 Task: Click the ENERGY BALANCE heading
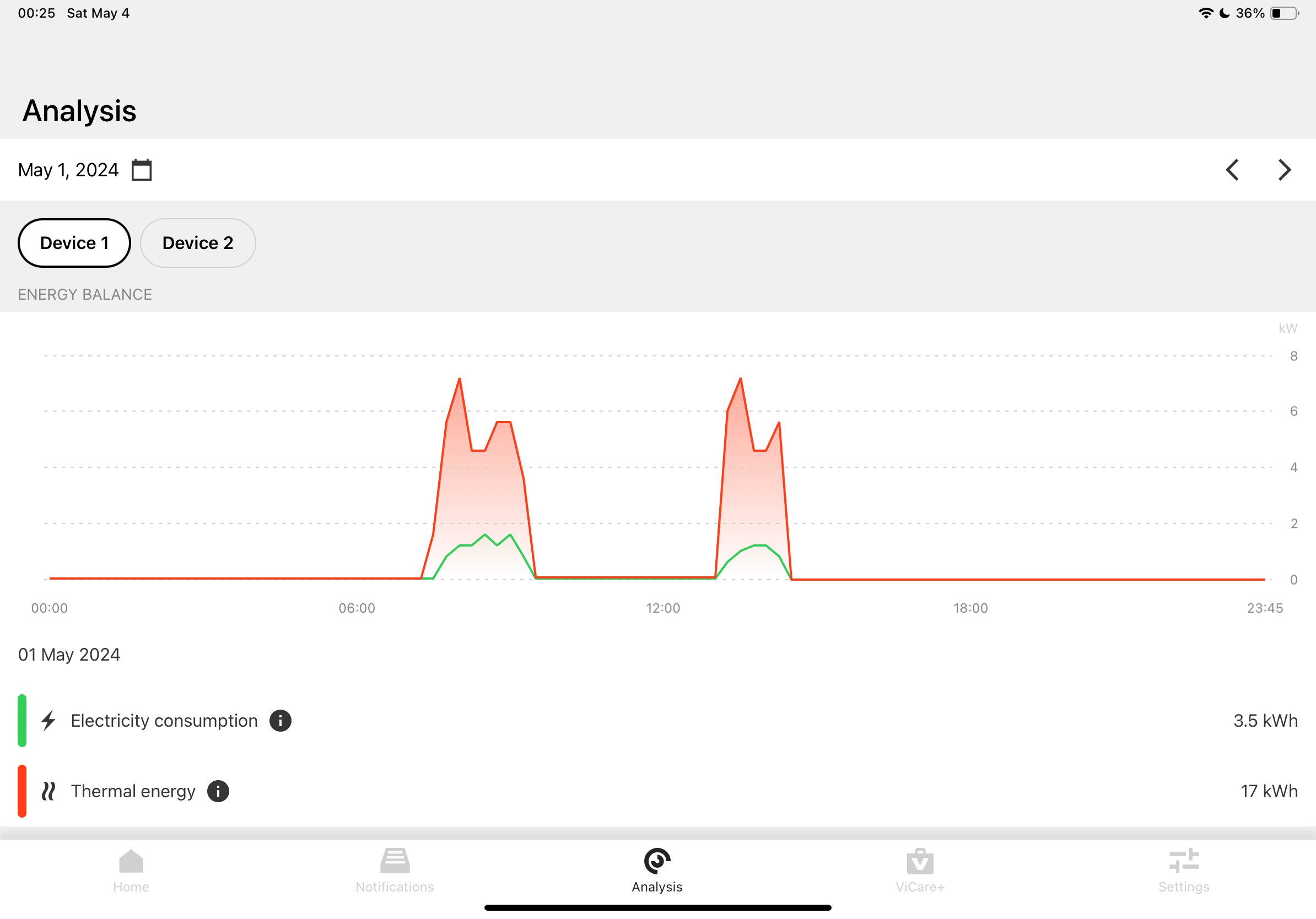(x=85, y=295)
